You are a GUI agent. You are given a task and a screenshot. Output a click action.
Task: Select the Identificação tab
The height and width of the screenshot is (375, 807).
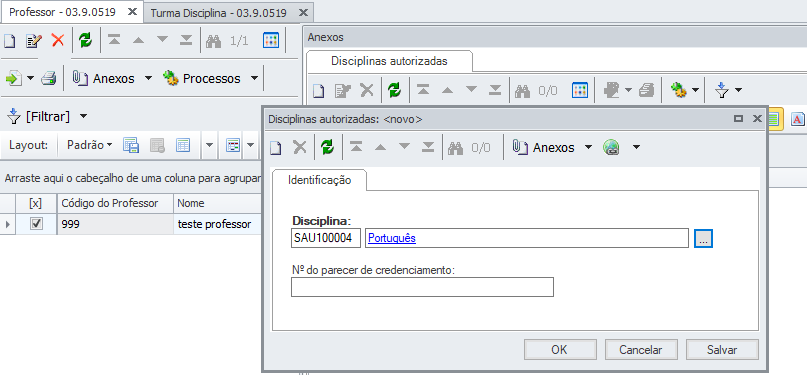click(320, 180)
